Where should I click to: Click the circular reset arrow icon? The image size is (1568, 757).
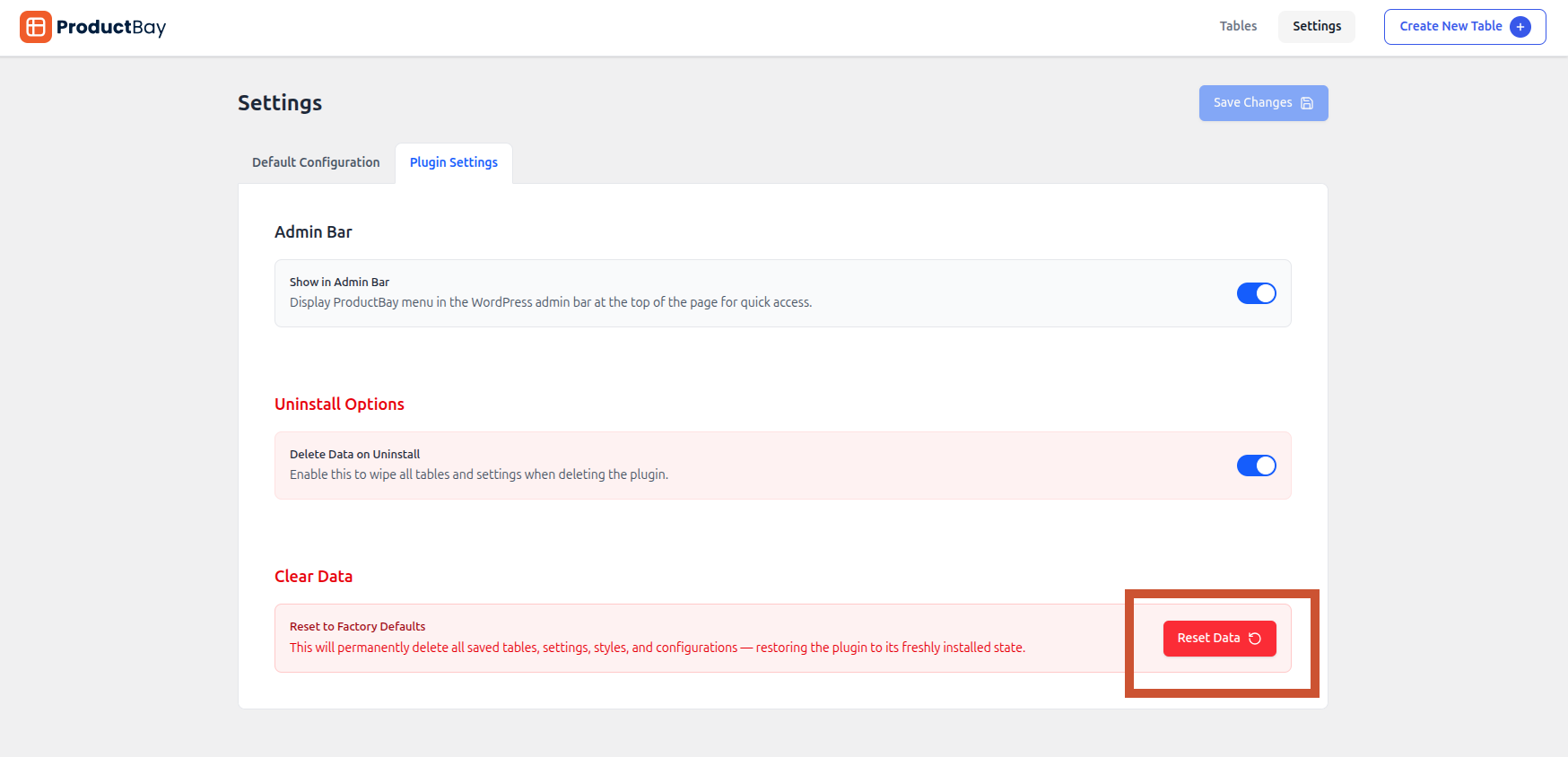pyautogui.click(x=1255, y=639)
